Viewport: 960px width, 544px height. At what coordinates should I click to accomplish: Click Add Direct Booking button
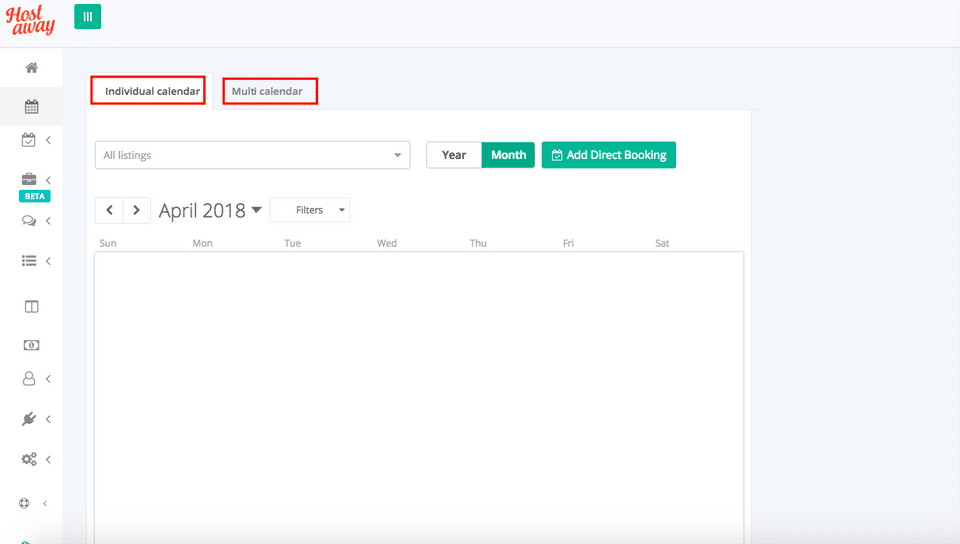click(x=609, y=155)
